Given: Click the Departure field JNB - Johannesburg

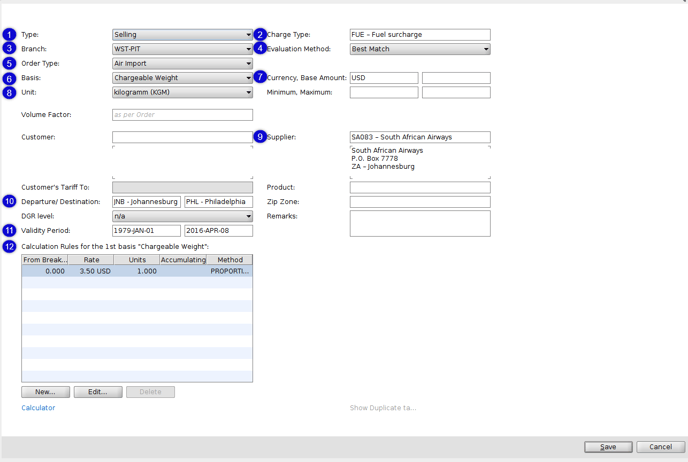Looking at the screenshot, I should click(146, 202).
